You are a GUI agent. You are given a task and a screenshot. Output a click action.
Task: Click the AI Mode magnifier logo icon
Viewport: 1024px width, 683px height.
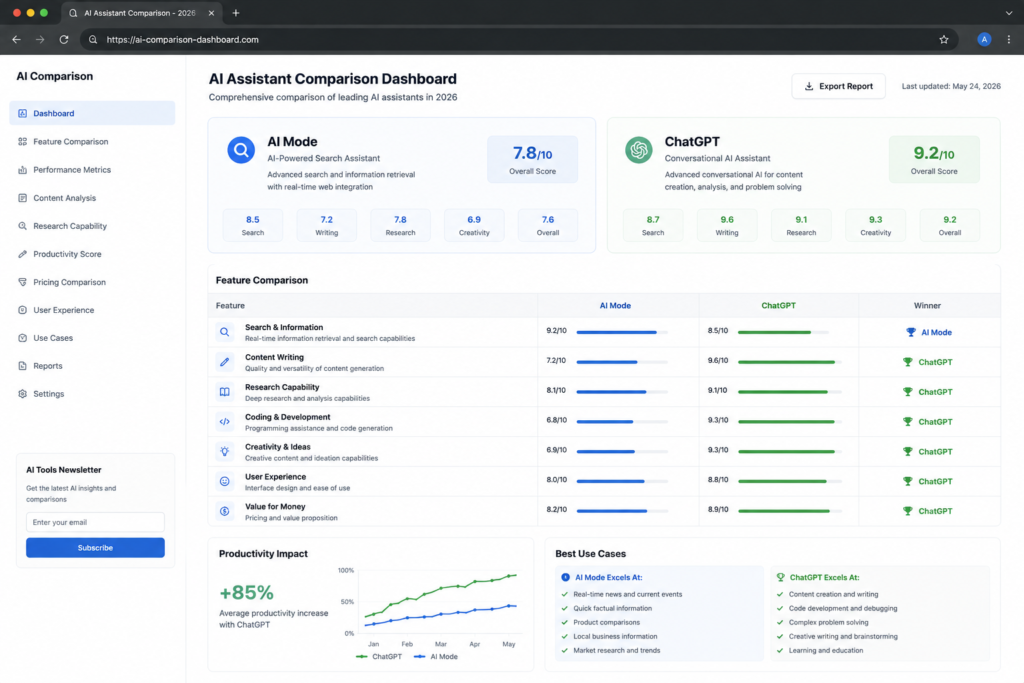tap(241, 150)
